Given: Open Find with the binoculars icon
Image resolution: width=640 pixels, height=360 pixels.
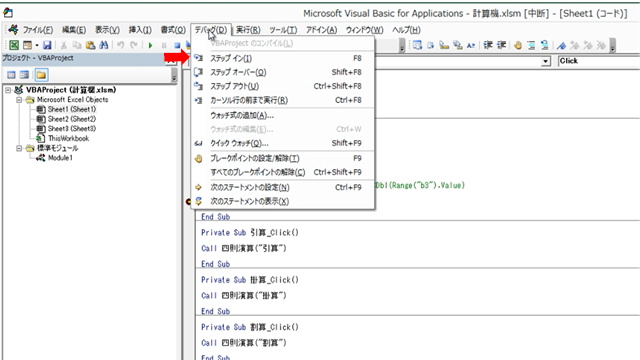Looking at the screenshot, I should pyautogui.click(x=104, y=45).
